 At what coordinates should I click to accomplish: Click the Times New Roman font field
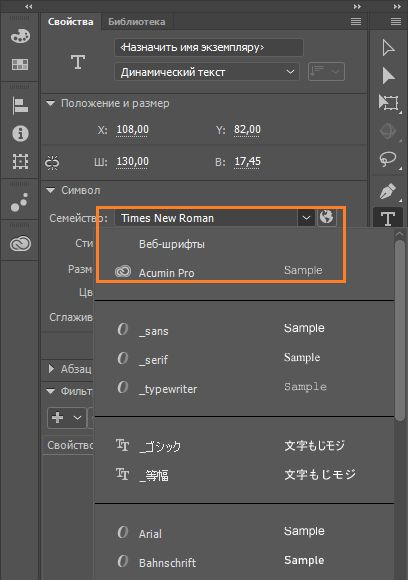pos(206,218)
